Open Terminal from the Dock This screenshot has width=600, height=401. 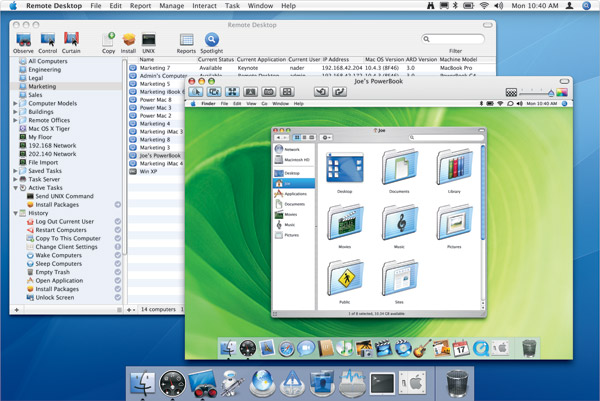click(x=382, y=381)
